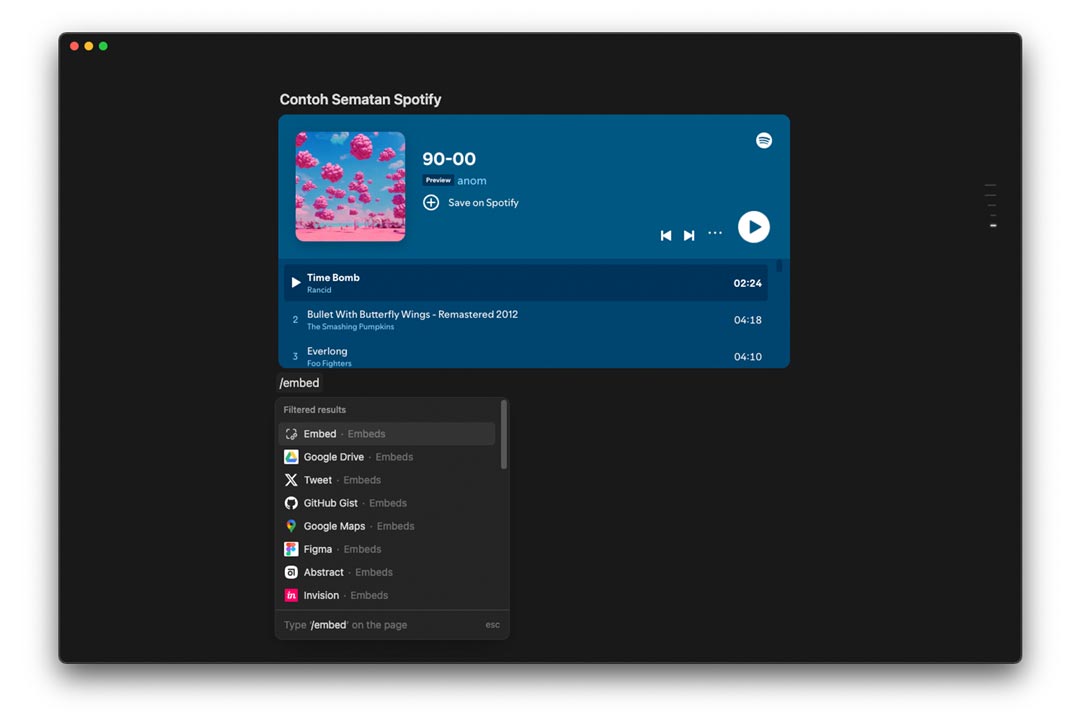Click Save on Spotify plus icon
Image resolution: width=1080 pixels, height=720 pixels.
pos(431,203)
